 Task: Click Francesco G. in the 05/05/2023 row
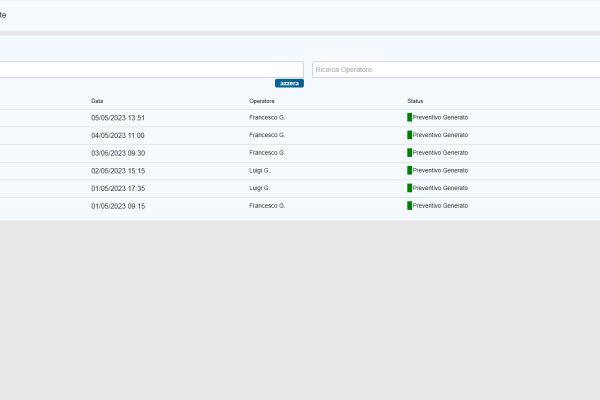pyautogui.click(x=267, y=118)
